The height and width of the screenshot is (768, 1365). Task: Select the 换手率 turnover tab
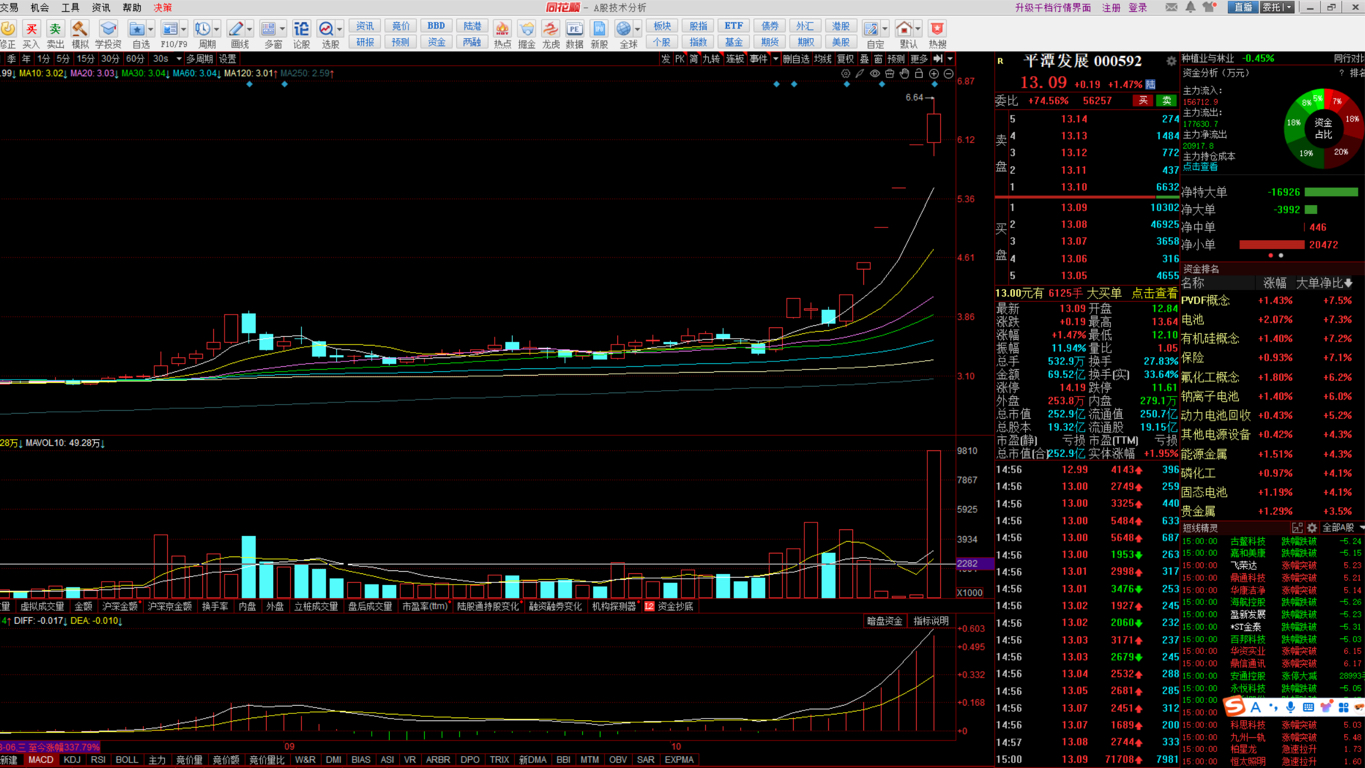click(215, 607)
